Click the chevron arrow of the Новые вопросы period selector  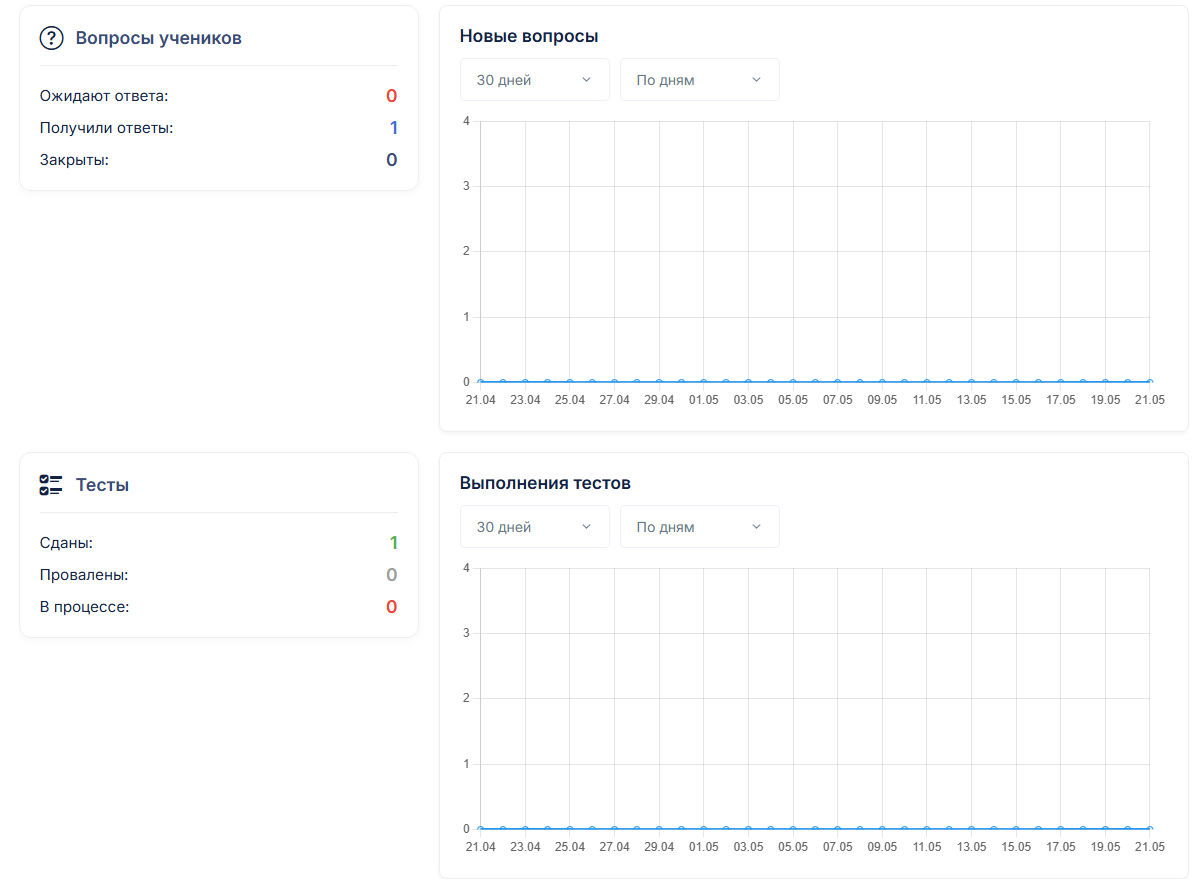pyautogui.click(x=587, y=80)
